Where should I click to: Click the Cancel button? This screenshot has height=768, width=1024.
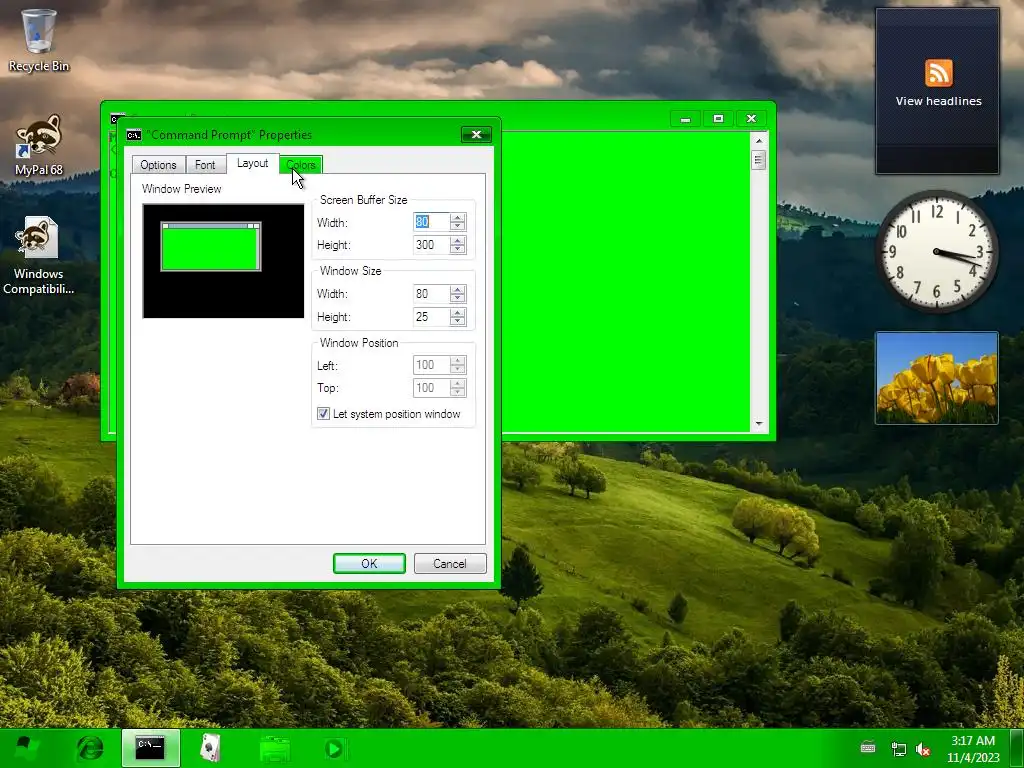click(x=450, y=564)
